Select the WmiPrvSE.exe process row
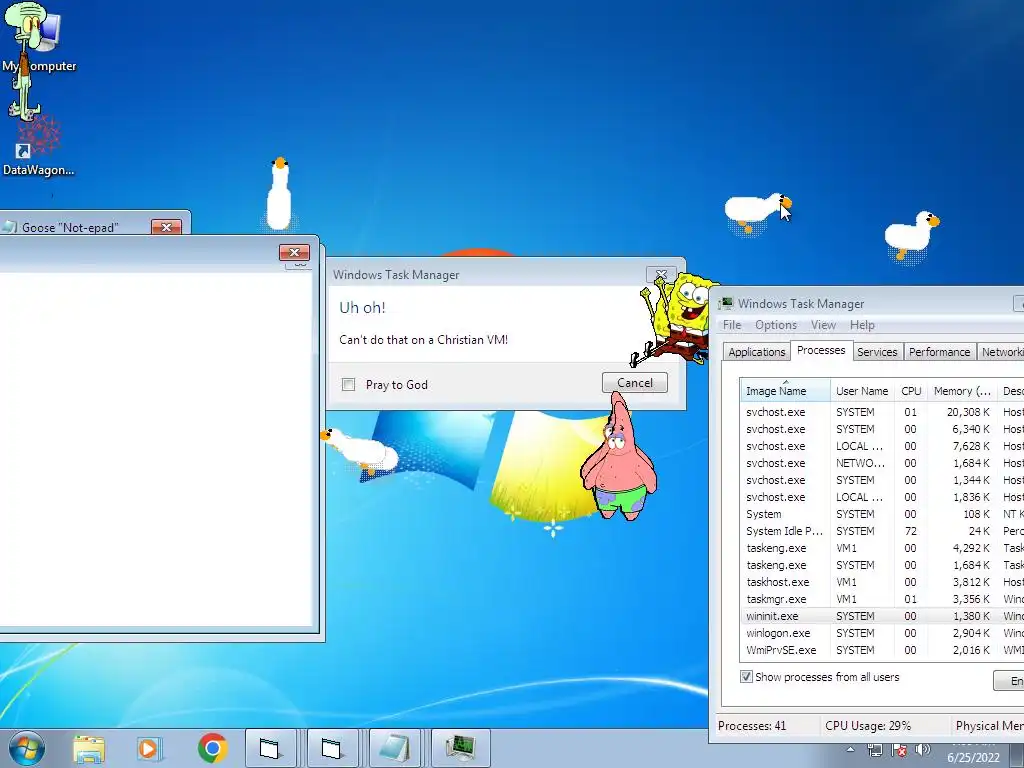The image size is (1024, 768). point(882,650)
